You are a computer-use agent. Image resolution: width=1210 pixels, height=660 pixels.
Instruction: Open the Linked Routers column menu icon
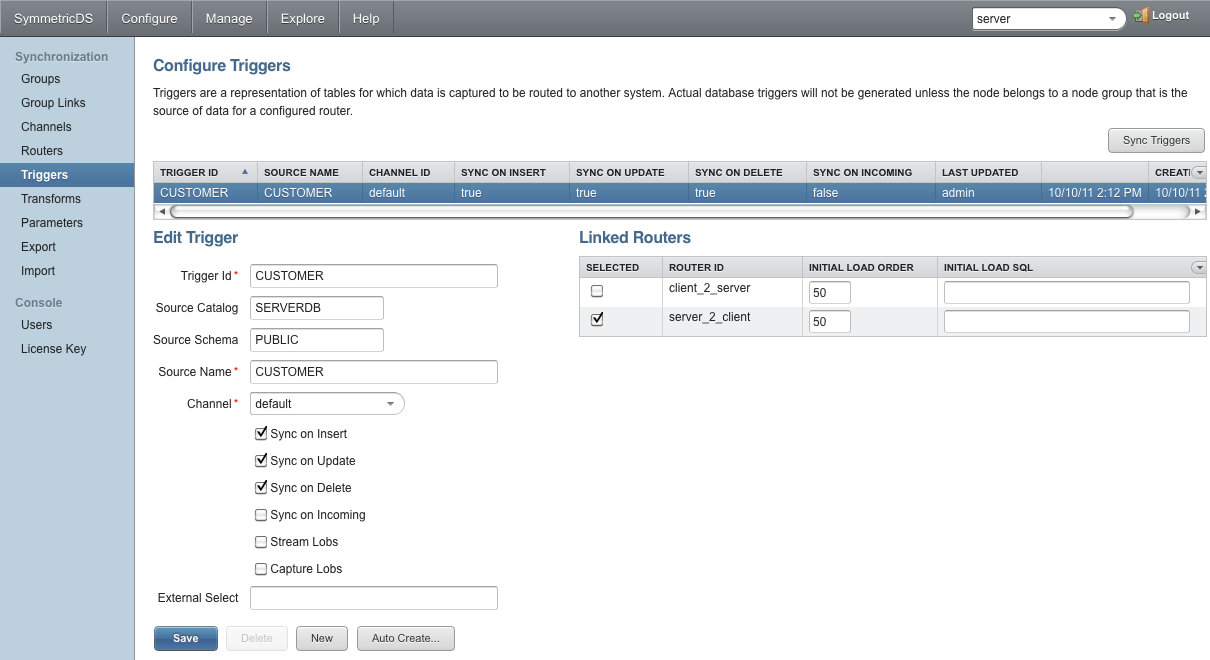1198,267
